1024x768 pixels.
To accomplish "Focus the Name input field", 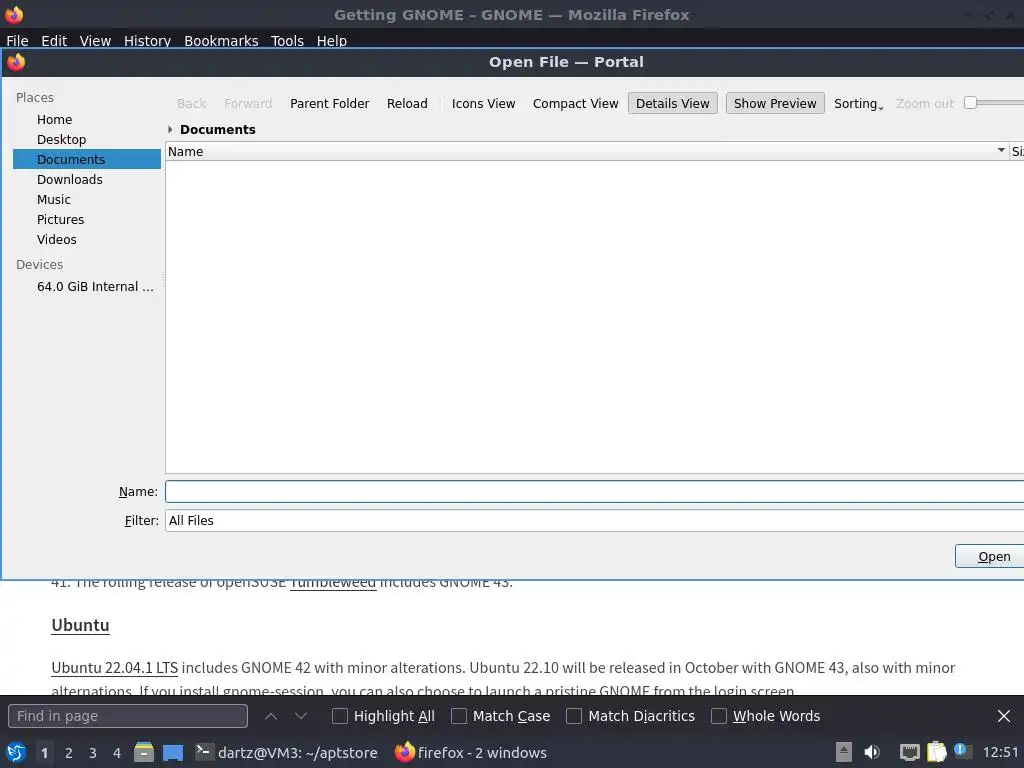I will (594, 492).
